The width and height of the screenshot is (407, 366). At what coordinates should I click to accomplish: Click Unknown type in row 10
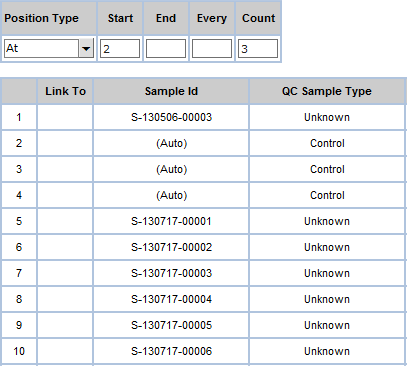click(327, 351)
